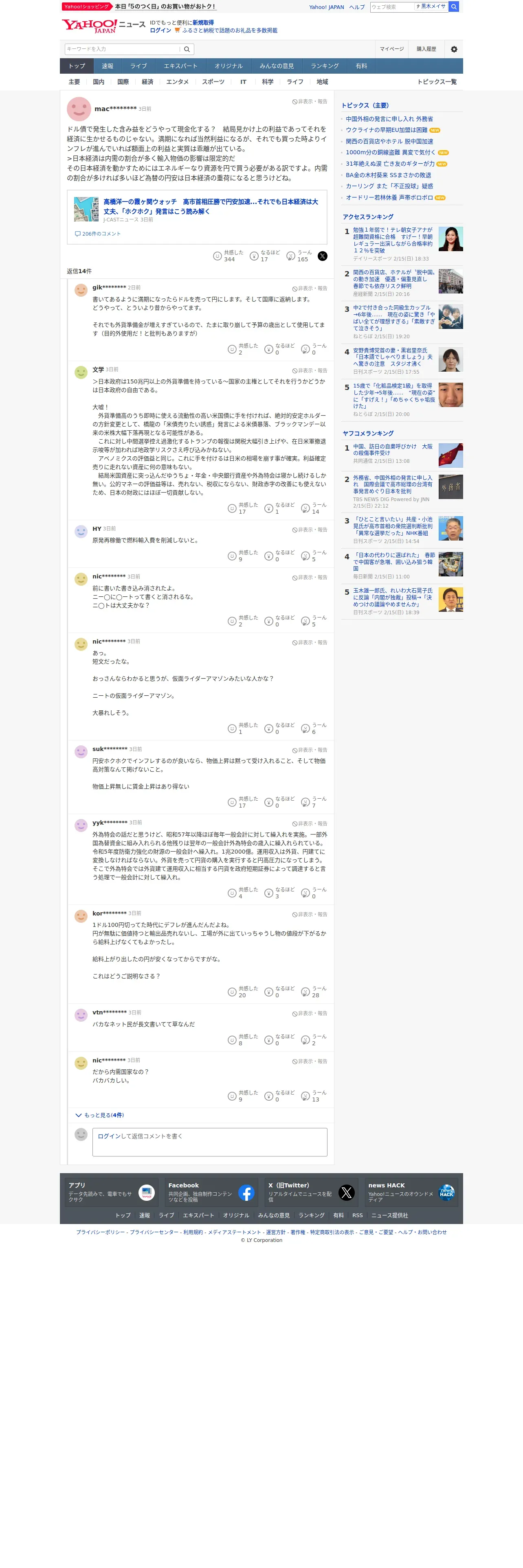This screenshot has width=523, height=1568.
Task: Click プライバシーポリシー footer link
Action: pyautogui.click(x=101, y=1232)
